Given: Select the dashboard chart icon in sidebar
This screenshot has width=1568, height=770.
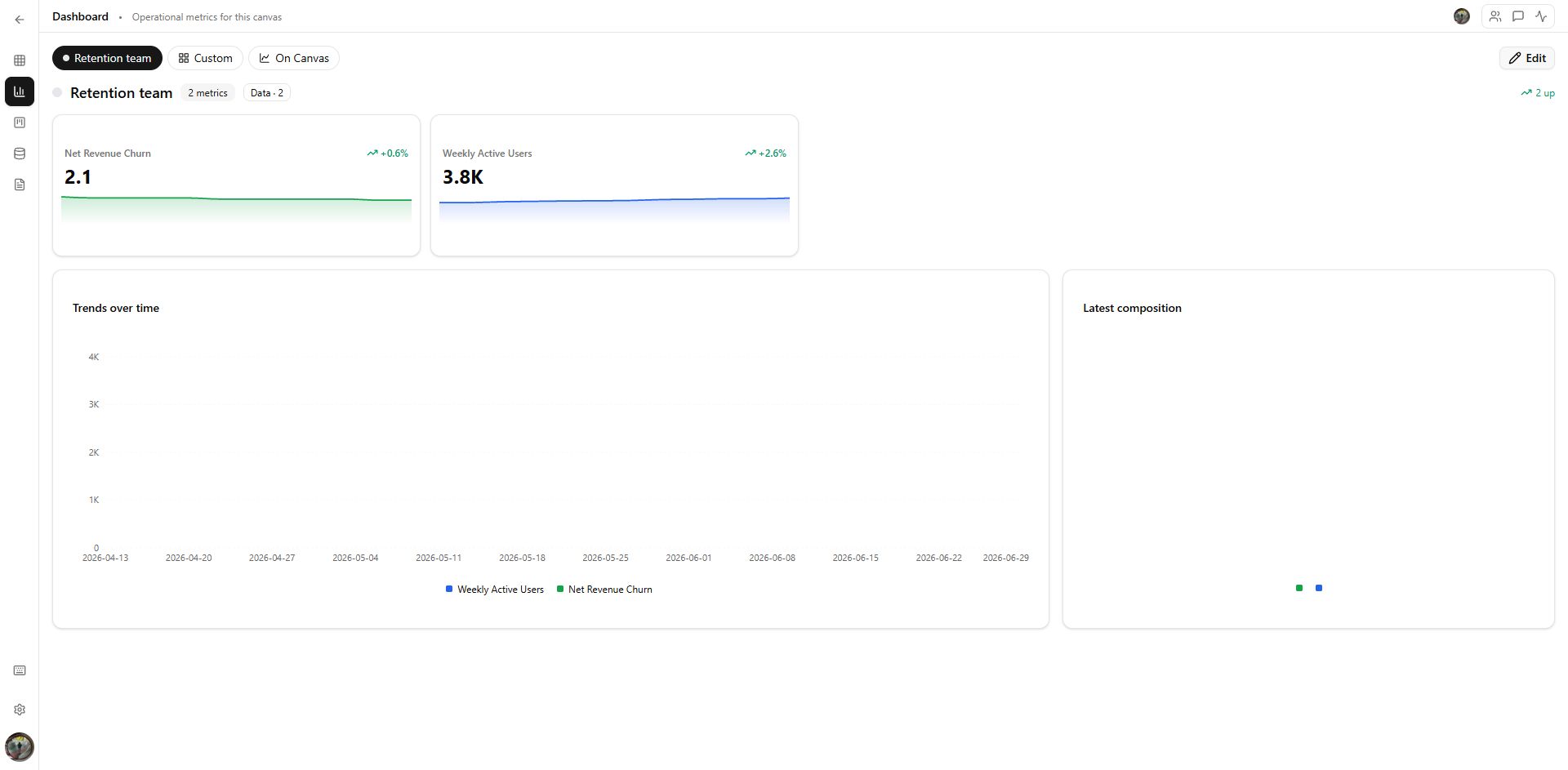Looking at the screenshot, I should pyautogui.click(x=20, y=91).
